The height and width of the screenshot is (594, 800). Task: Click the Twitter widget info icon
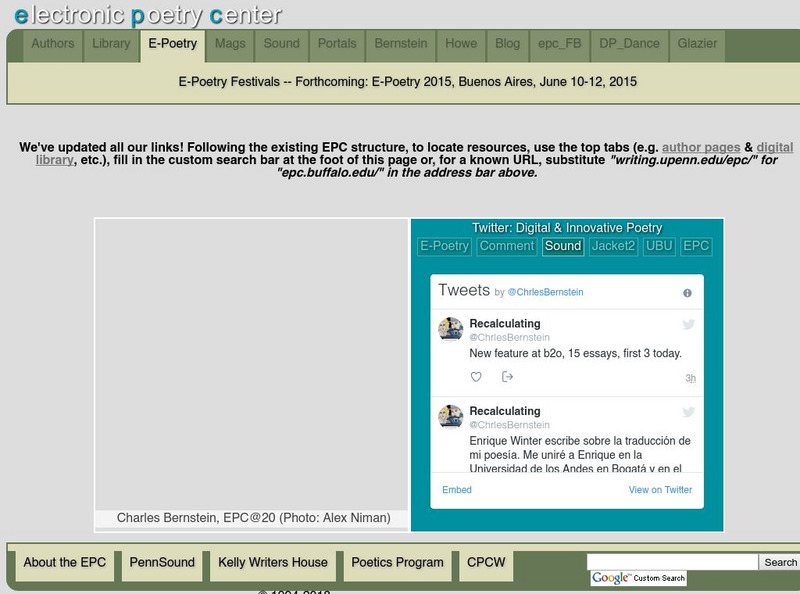pos(687,293)
